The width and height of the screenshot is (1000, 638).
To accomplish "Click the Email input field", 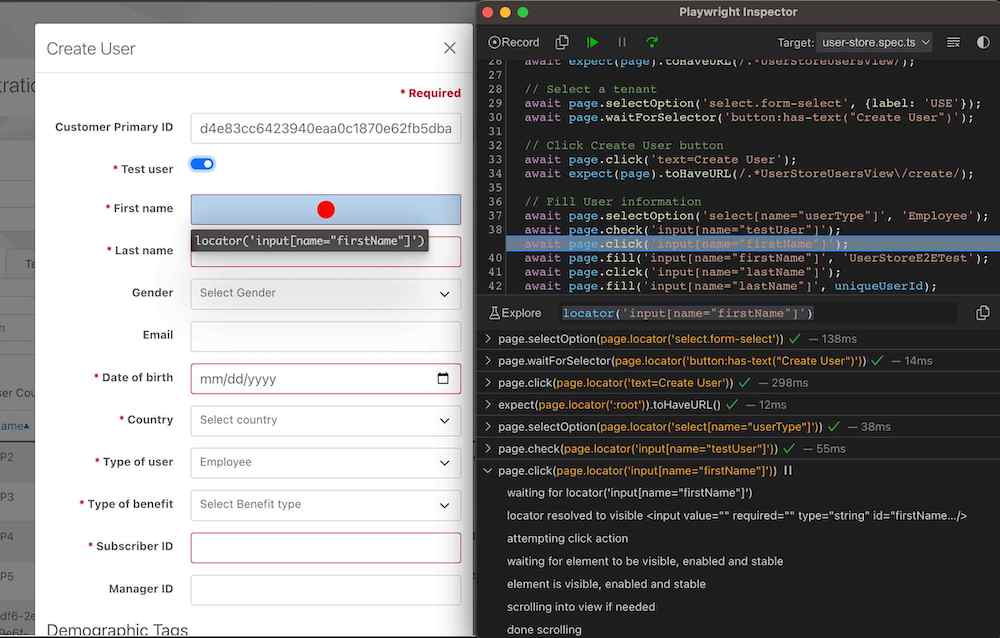I will [x=325, y=336].
